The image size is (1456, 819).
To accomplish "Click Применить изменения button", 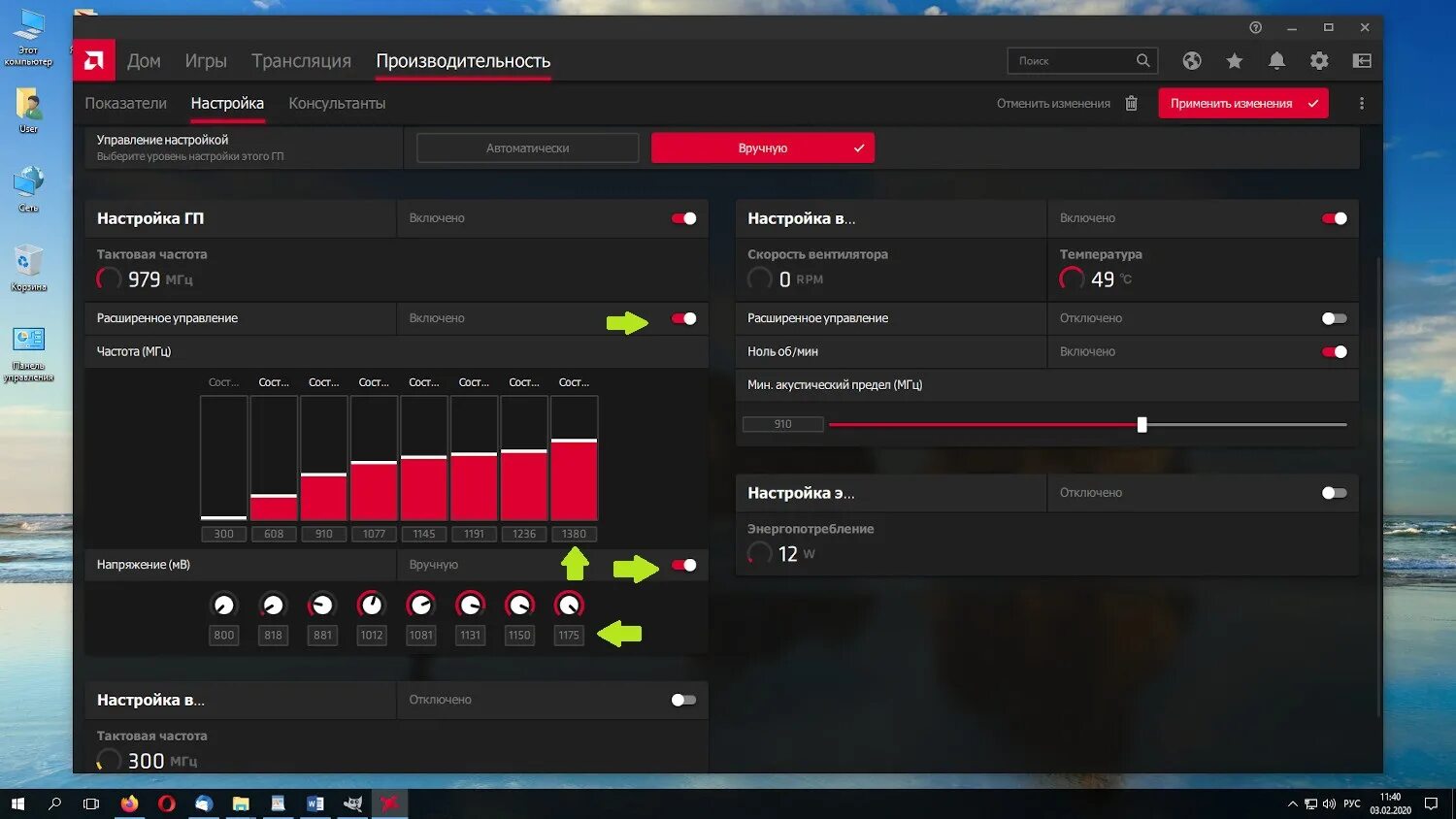I will coord(1243,103).
